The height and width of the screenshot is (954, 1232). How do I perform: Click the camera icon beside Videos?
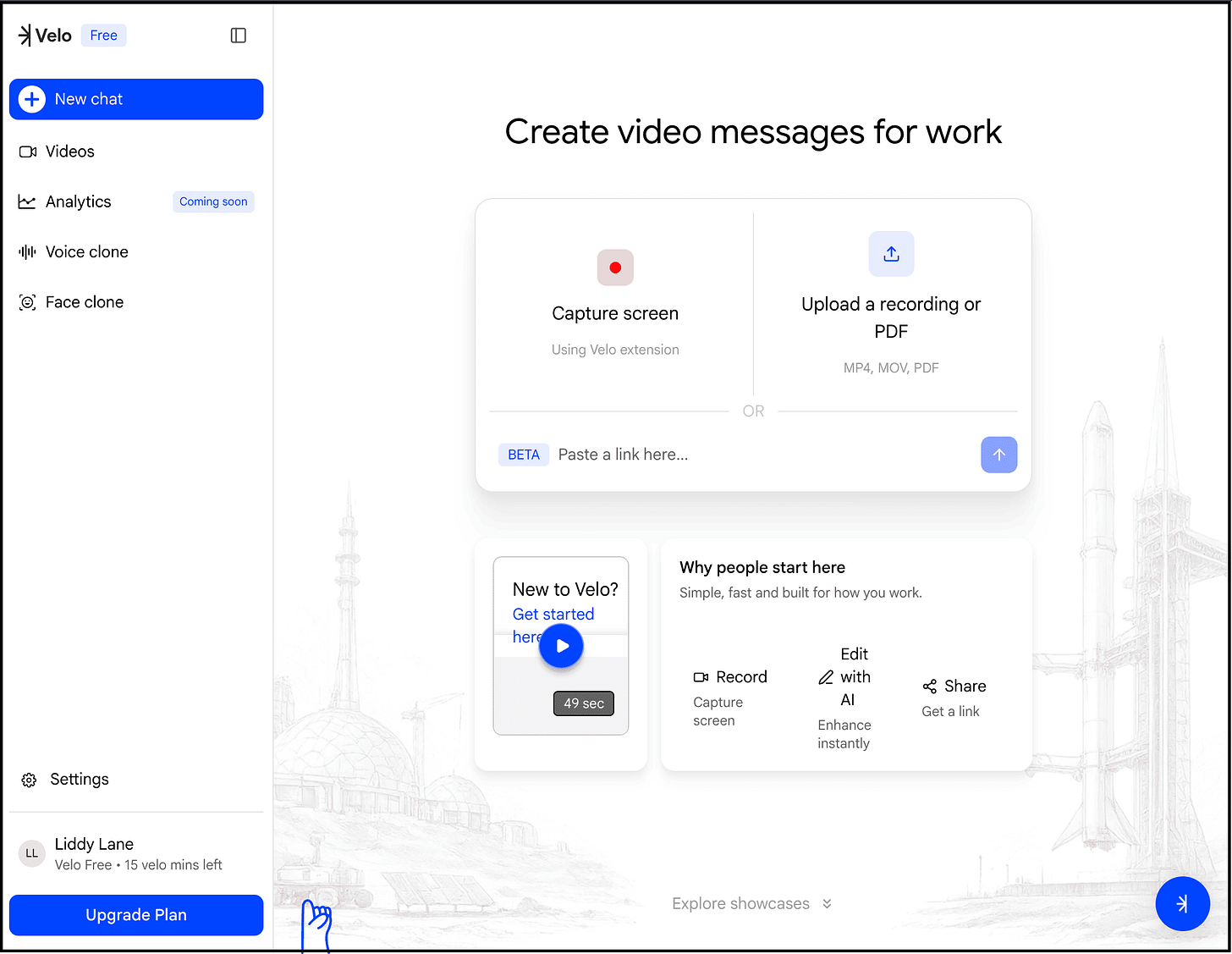[28, 152]
